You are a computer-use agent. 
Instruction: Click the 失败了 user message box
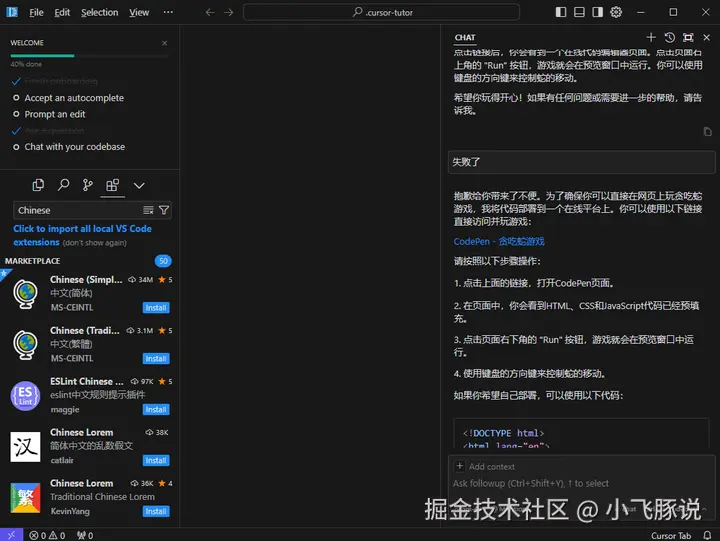tap(581, 162)
